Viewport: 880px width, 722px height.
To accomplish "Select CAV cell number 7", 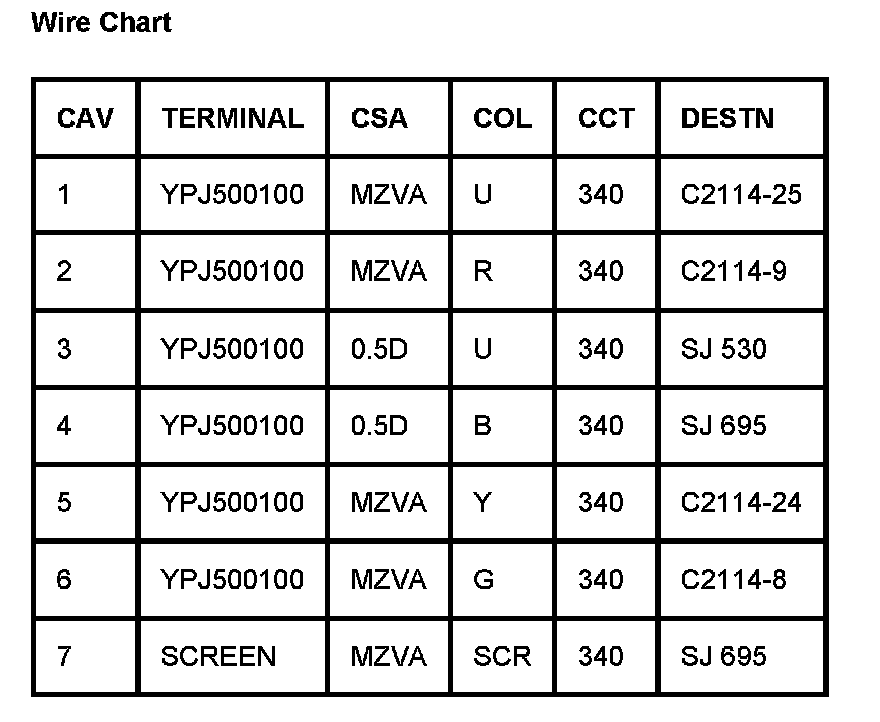I will coord(64,656).
